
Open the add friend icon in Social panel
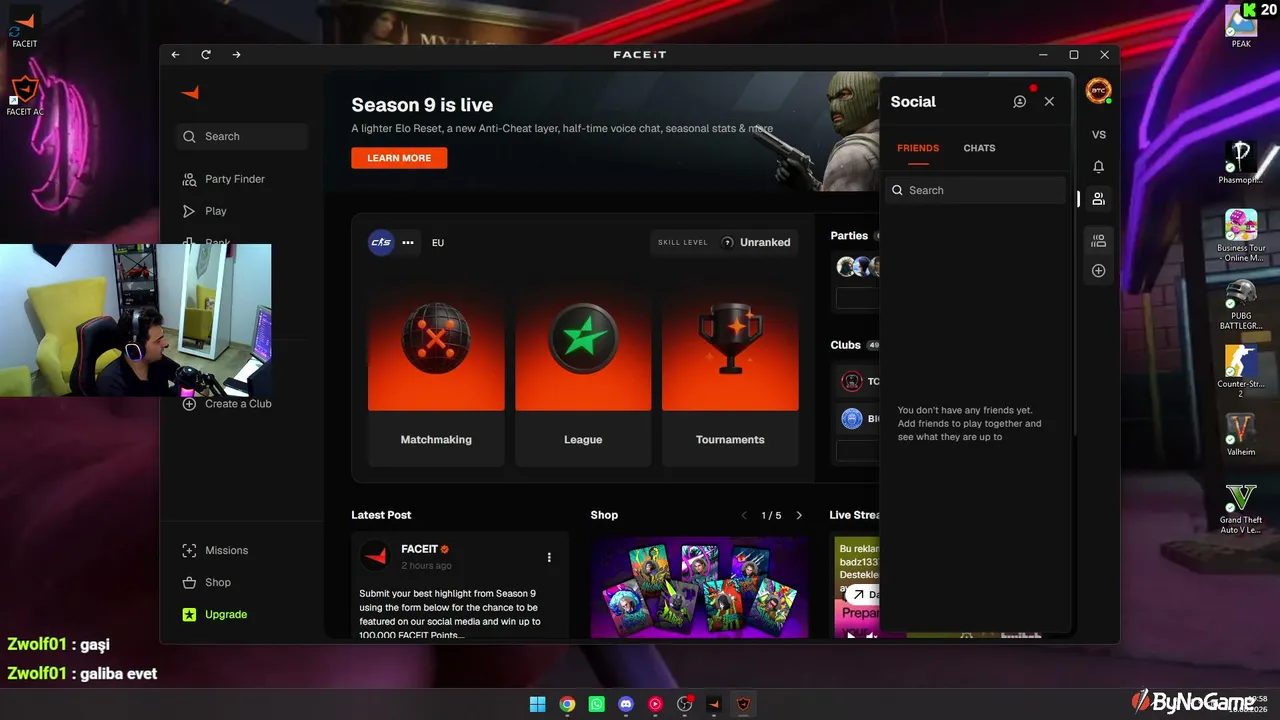[1019, 102]
